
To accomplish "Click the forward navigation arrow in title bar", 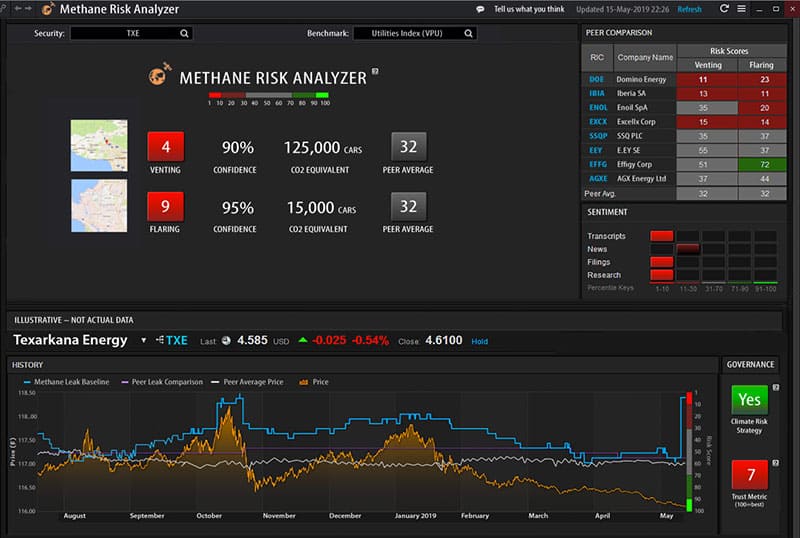I will (28, 9).
